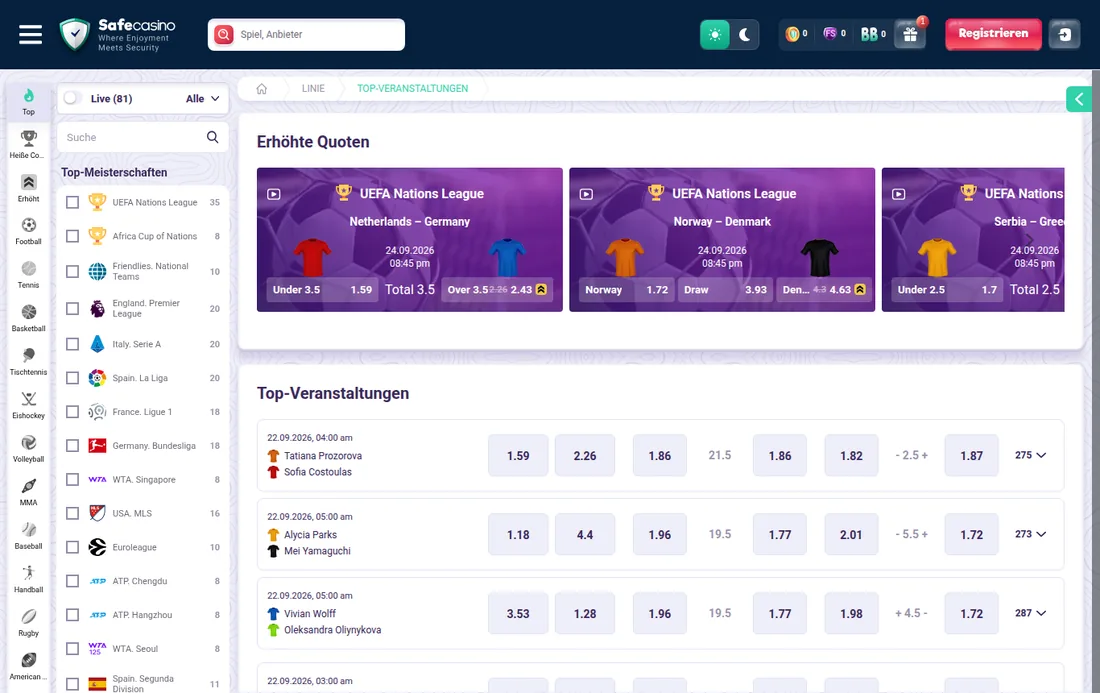This screenshot has height=693, width=1100.
Task: Select the Top flame sidebar item
Action: point(28,102)
